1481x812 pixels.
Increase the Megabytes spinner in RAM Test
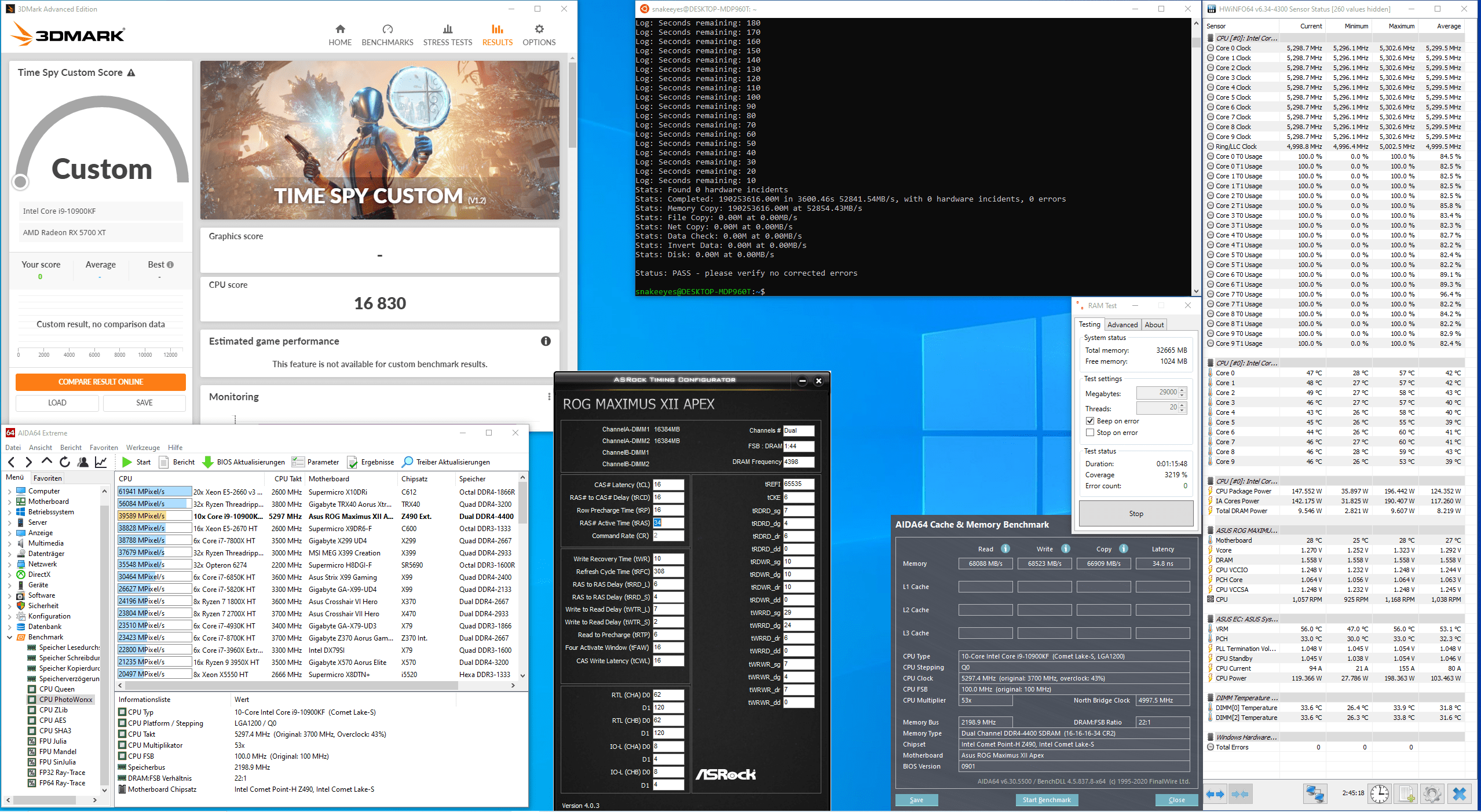click(1182, 390)
